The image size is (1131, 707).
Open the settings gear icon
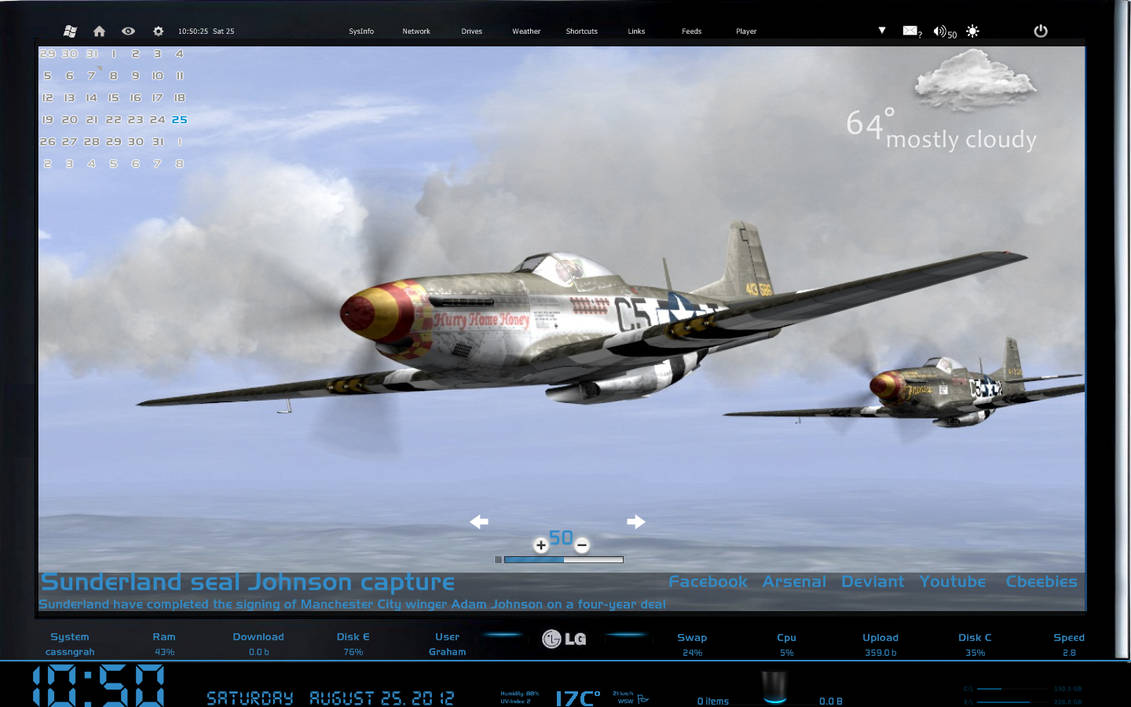point(158,31)
